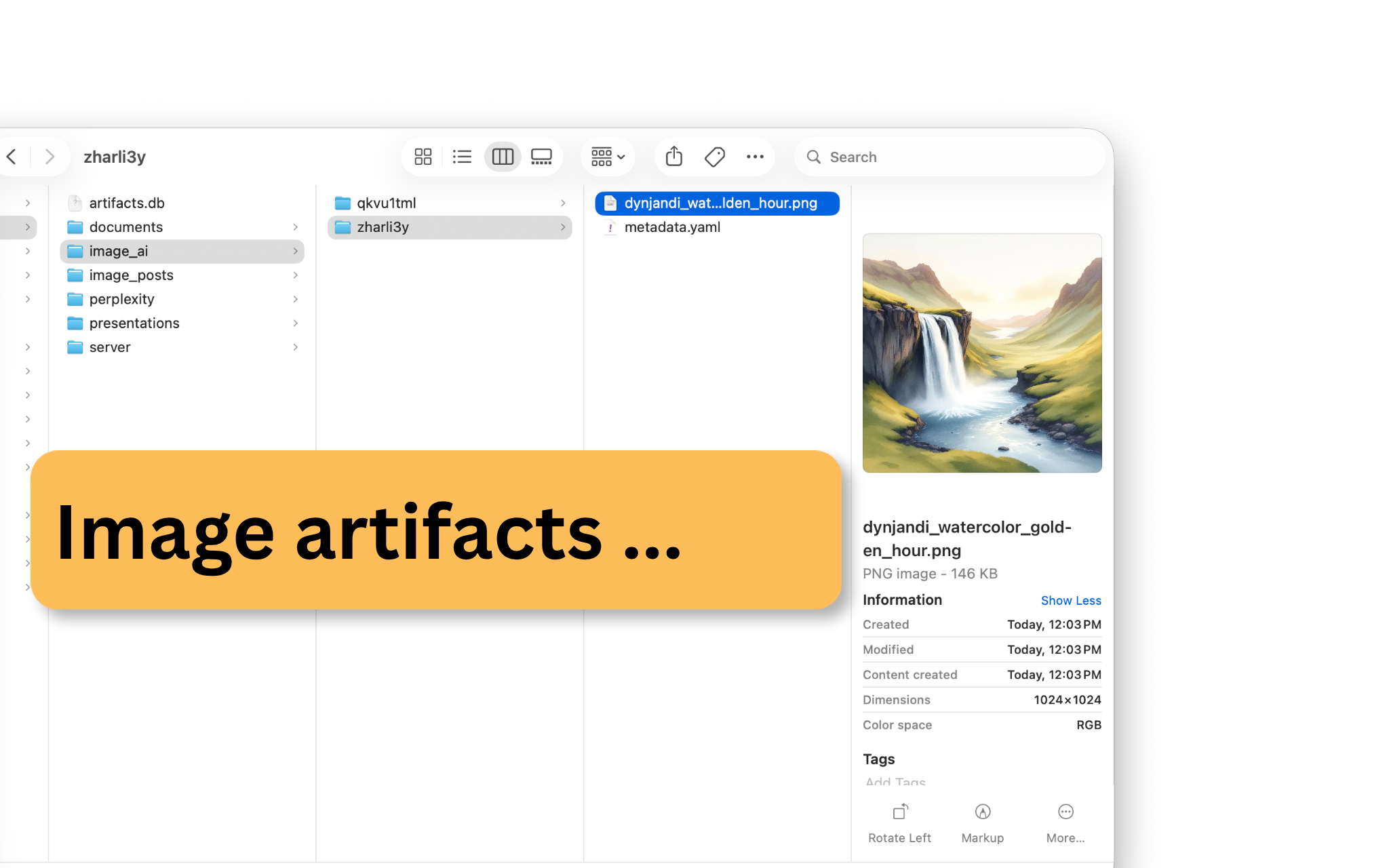Screen dimensions: 1389x868
Task: Click the Dimensions value 1024×1024
Action: point(1068,700)
